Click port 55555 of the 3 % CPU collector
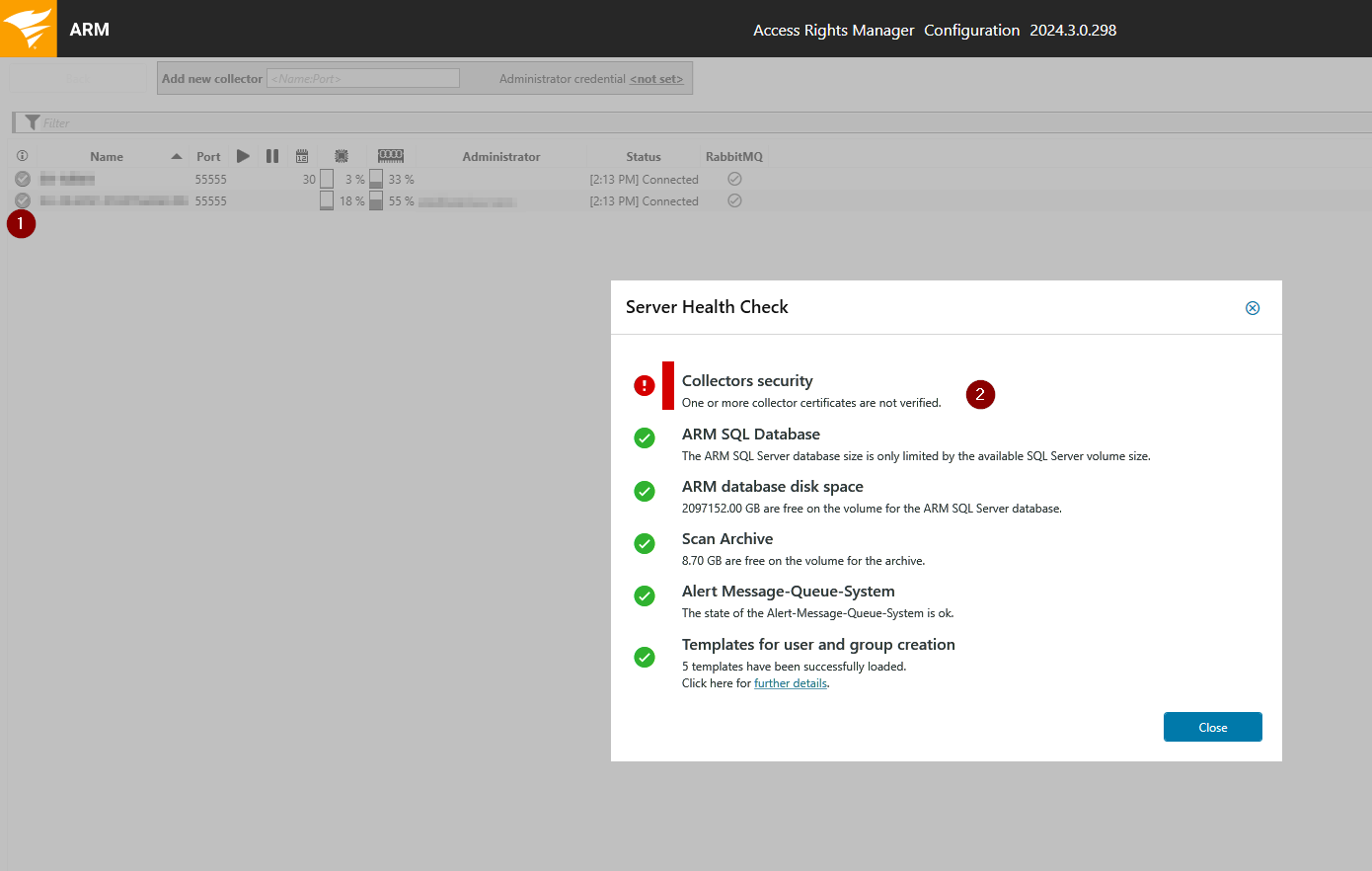This screenshot has width=1372, height=871. (210, 179)
